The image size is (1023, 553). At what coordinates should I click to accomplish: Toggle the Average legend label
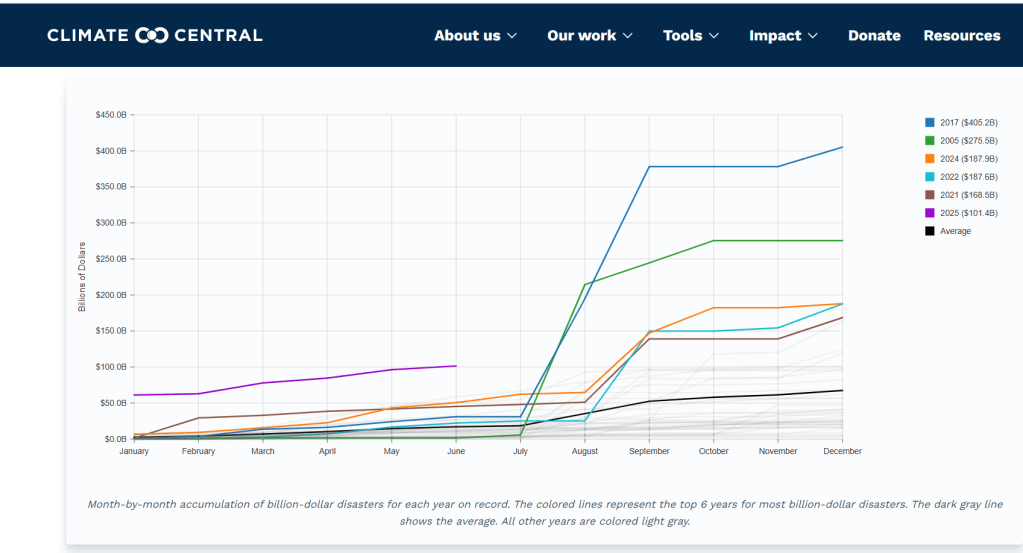(x=955, y=231)
